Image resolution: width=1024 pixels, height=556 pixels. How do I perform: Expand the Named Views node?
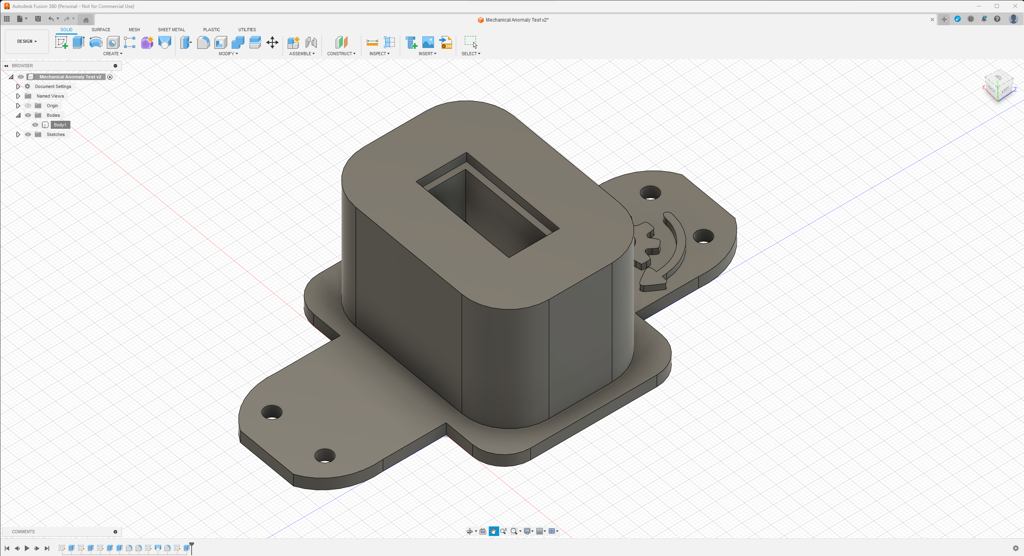(x=18, y=96)
